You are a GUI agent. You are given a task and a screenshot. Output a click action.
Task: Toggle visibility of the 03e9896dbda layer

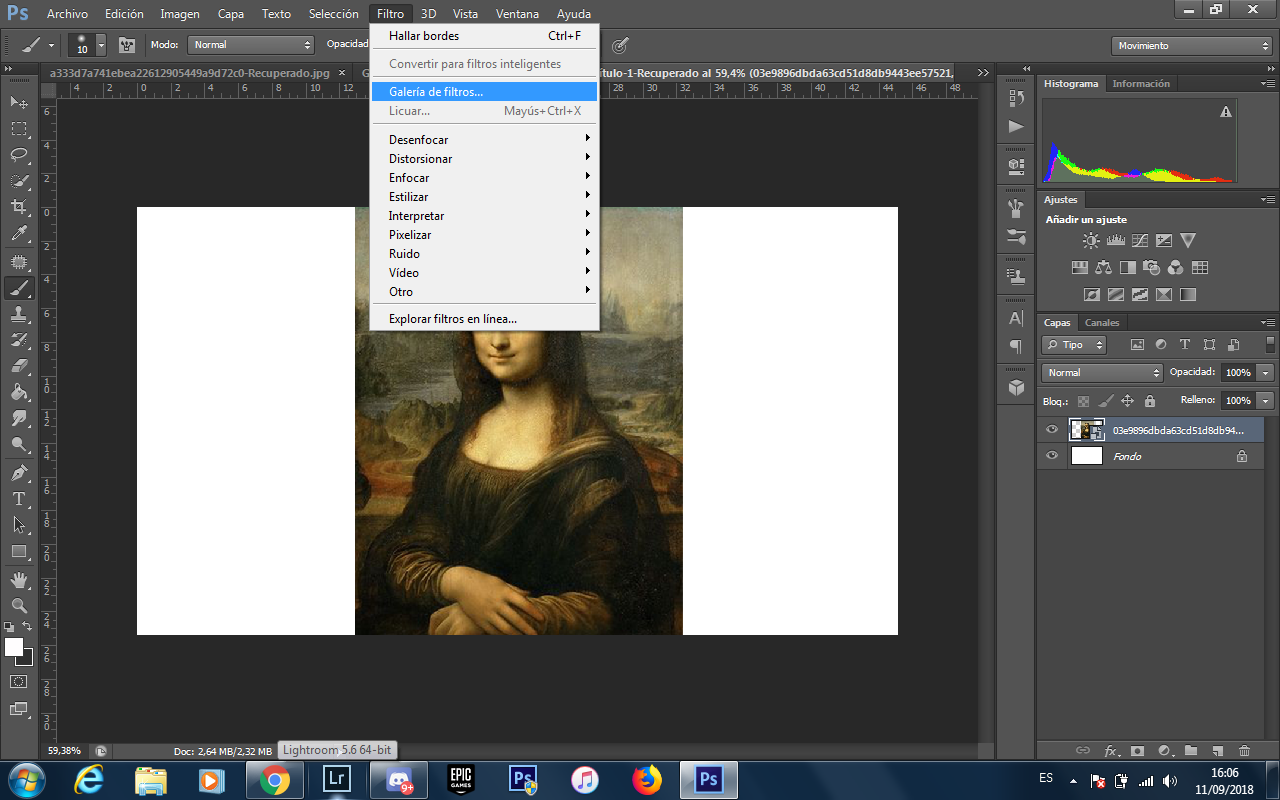[x=1051, y=430]
